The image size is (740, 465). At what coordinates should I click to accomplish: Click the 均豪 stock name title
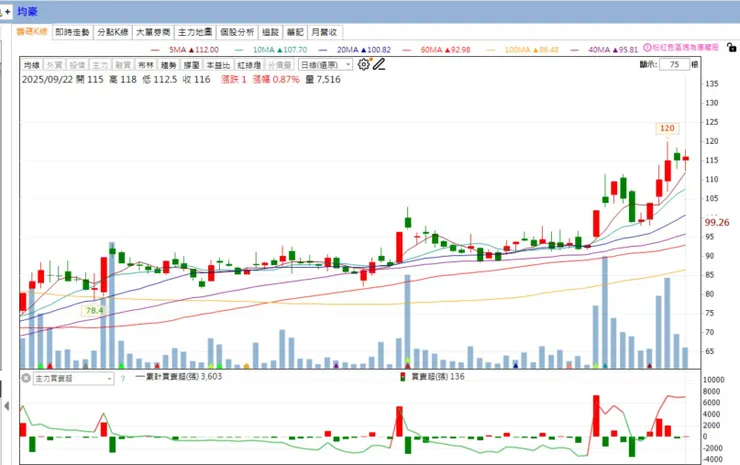(27, 11)
